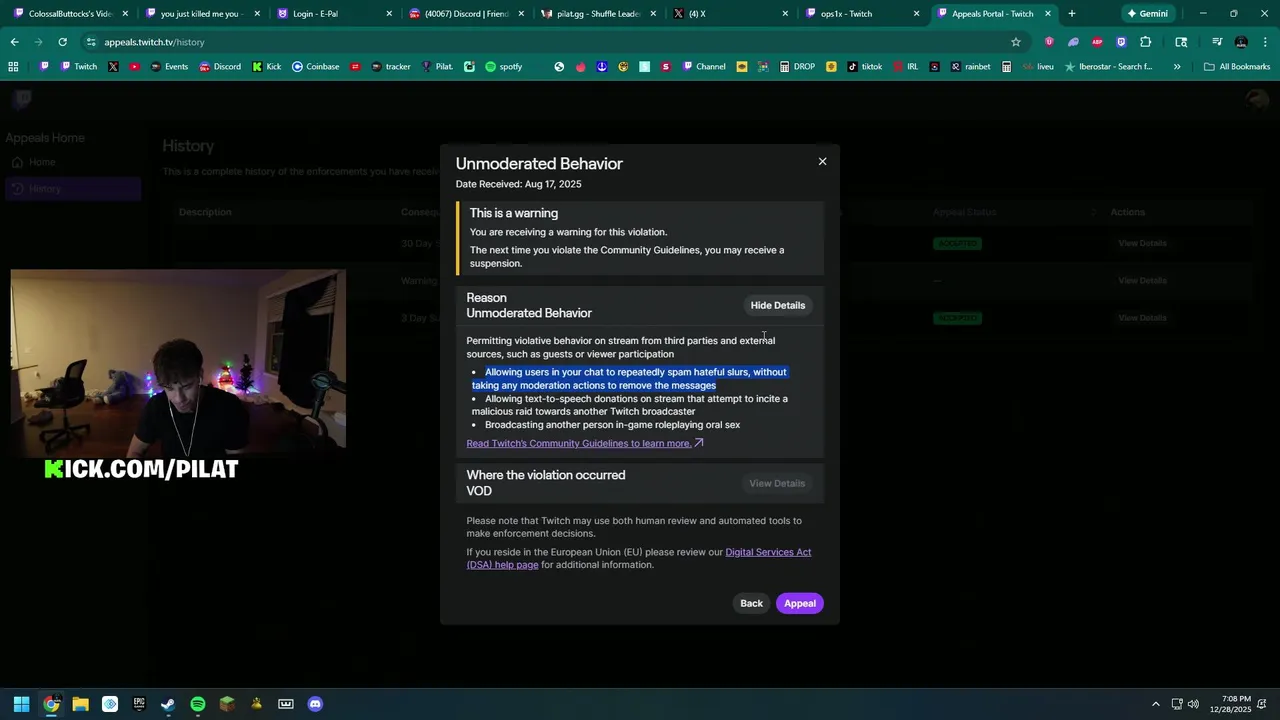The image size is (1280, 720).
Task: Open Discord from the taskbar
Action: coord(315,704)
